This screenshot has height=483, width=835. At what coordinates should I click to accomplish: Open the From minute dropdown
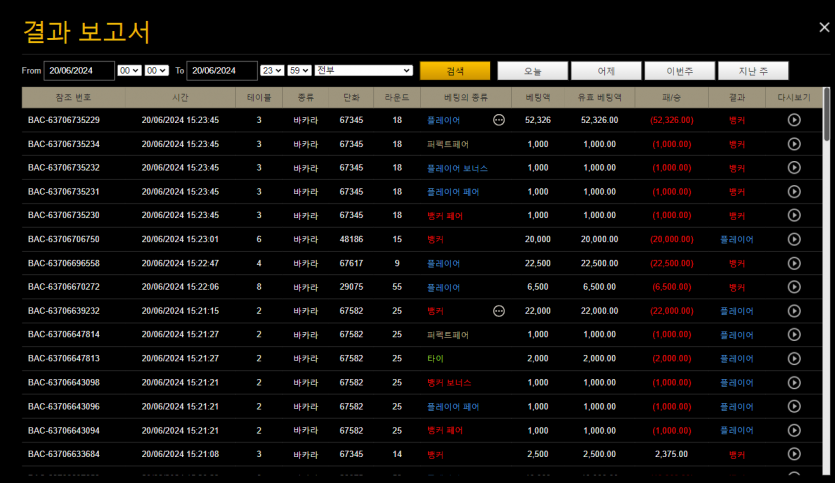157,70
